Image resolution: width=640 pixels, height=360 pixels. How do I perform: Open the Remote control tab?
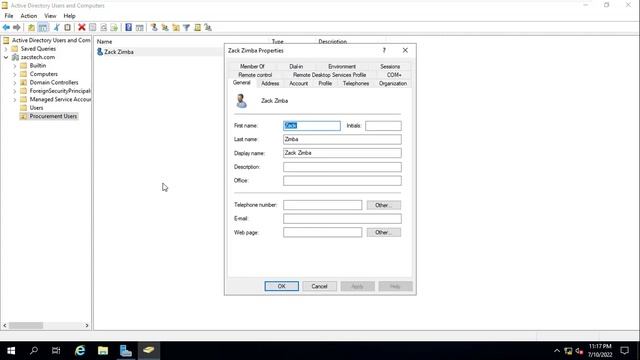(255, 75)
